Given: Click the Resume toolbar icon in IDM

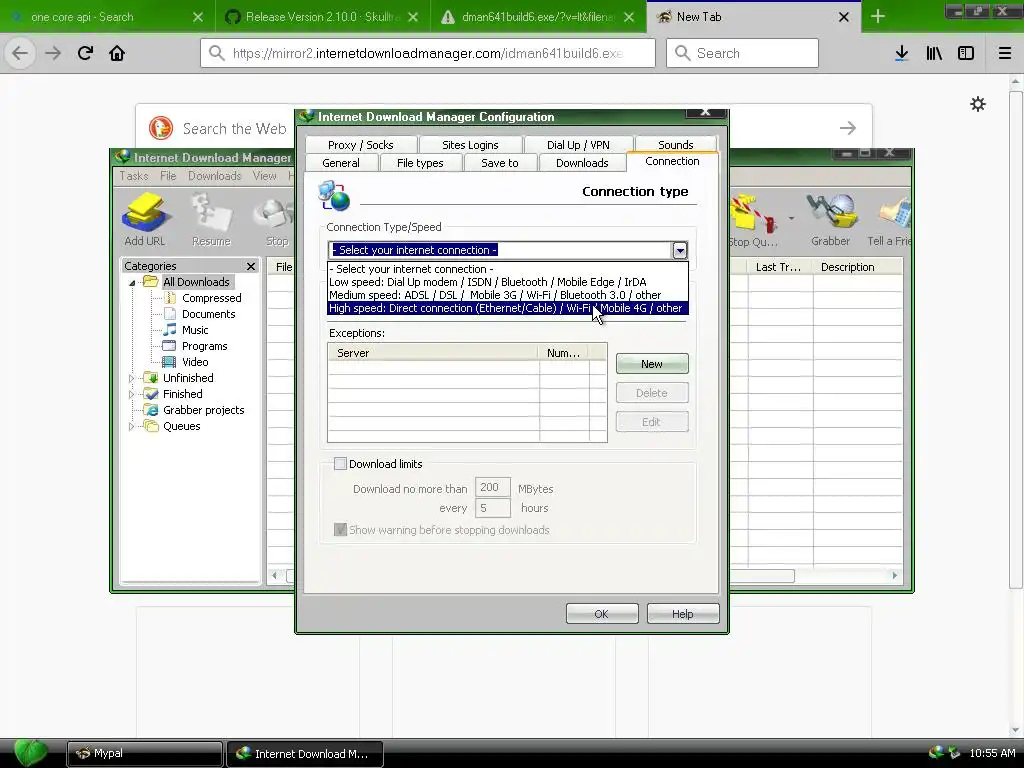Looking at the screenshot, I should click(x=211, y=220).
